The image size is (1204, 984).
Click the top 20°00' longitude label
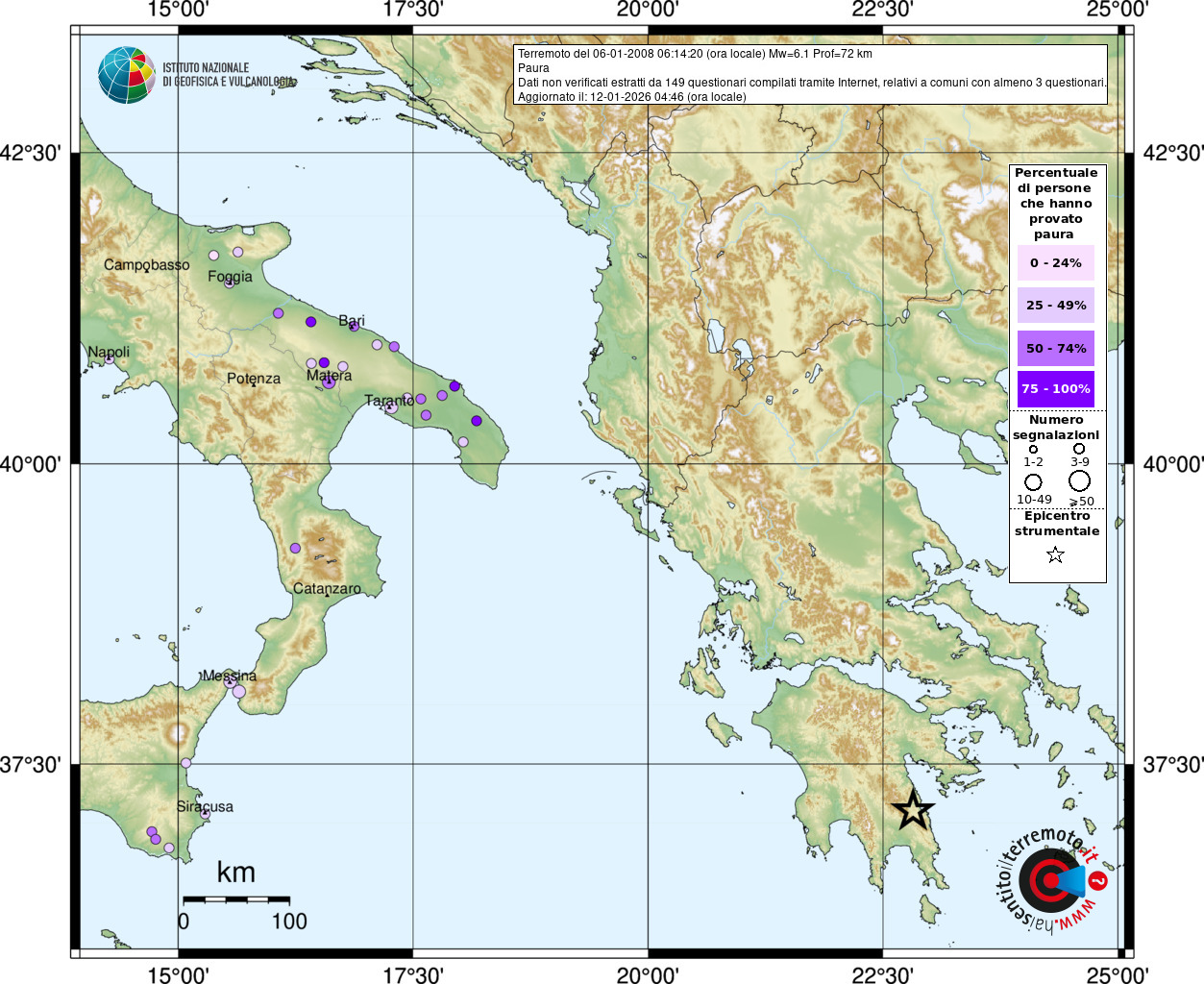pyautogui.click(x=648, y=10)
